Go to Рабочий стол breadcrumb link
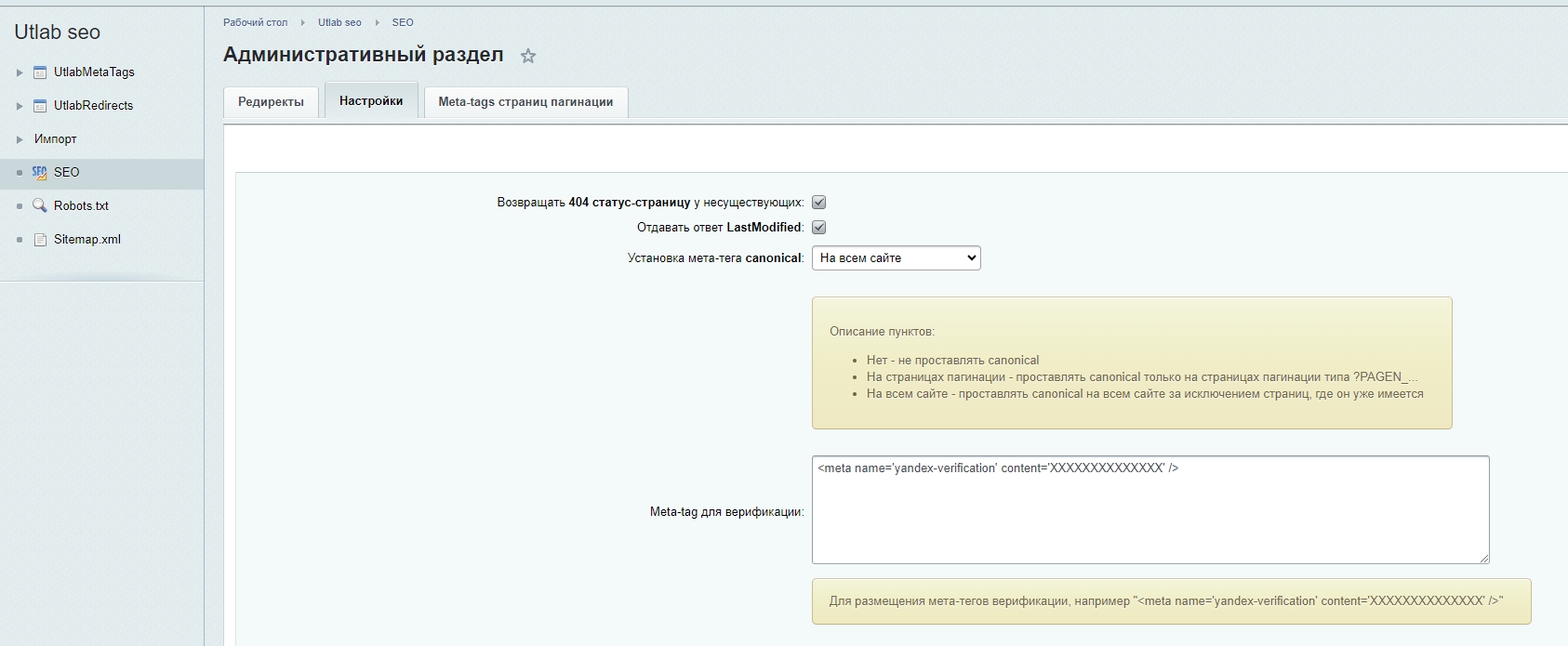The height and width of the screenshot is (646, 1568). point(256,22)
